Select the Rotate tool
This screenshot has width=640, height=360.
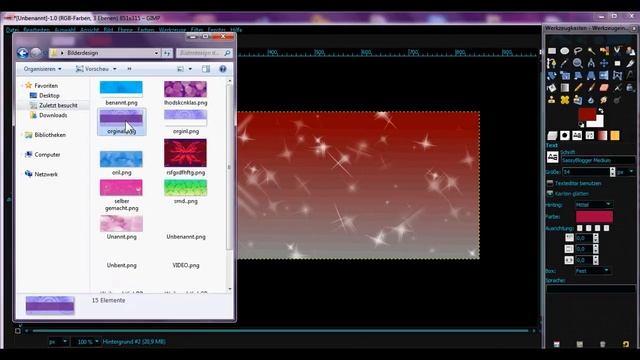[552, 76]
